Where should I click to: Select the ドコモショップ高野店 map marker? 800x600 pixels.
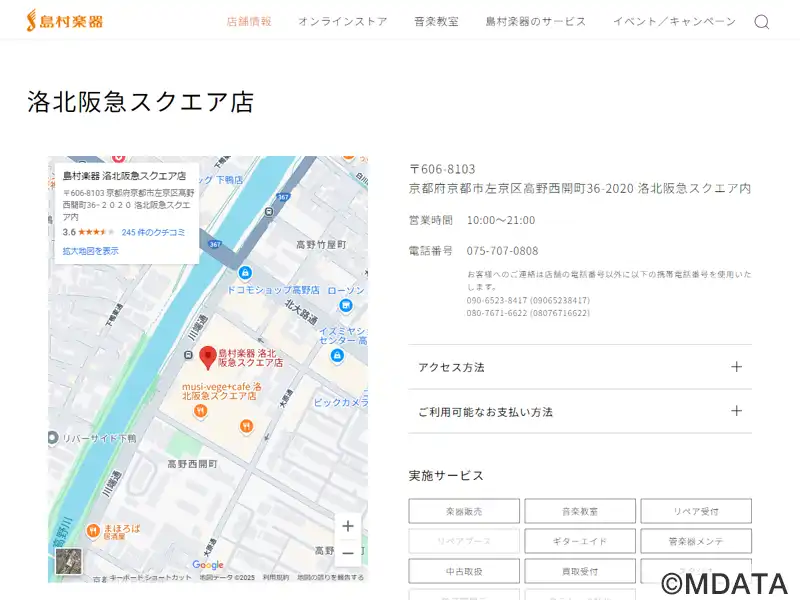(245, 273)
